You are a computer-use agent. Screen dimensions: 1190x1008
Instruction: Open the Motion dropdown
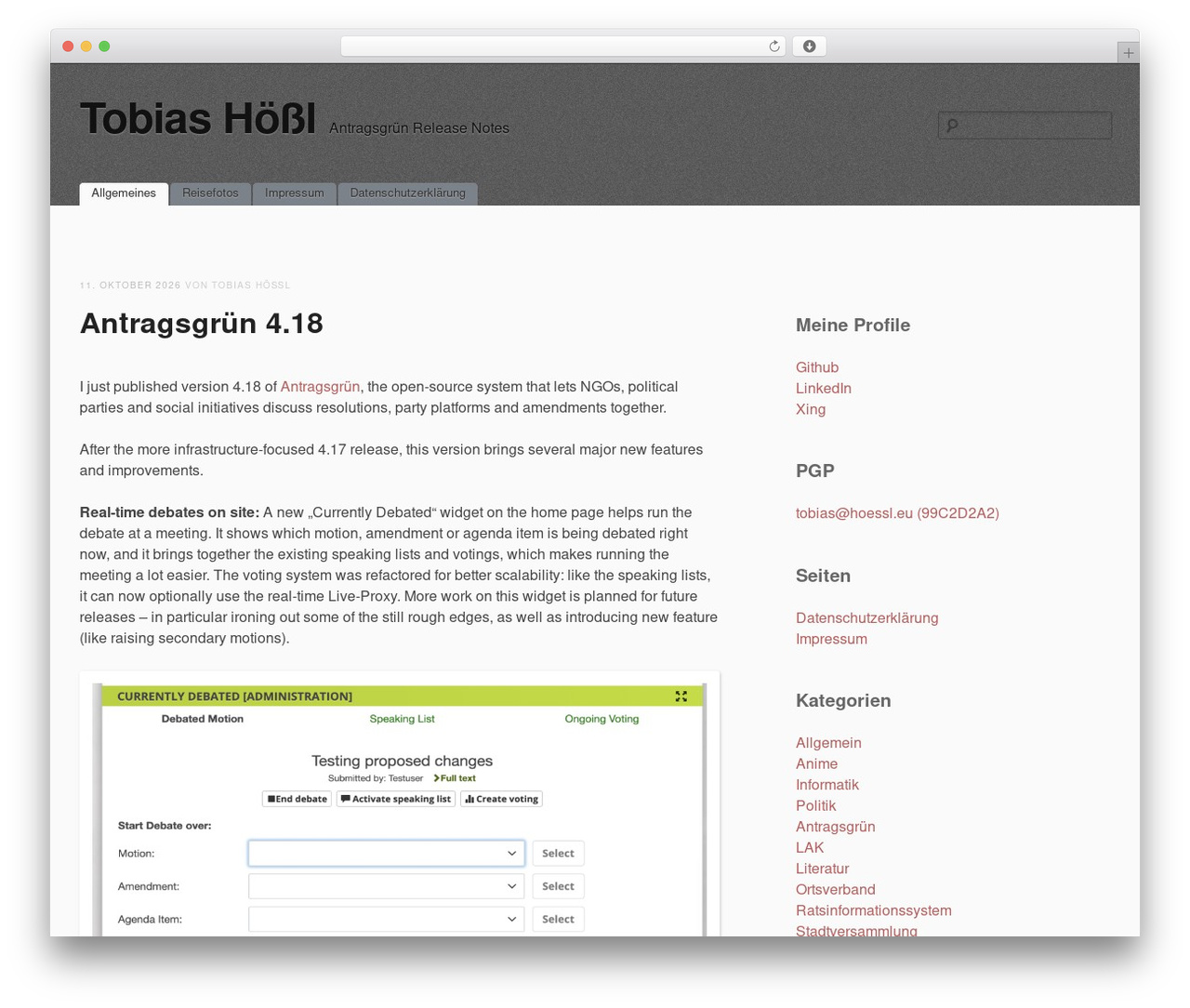(x=386, y=853)
